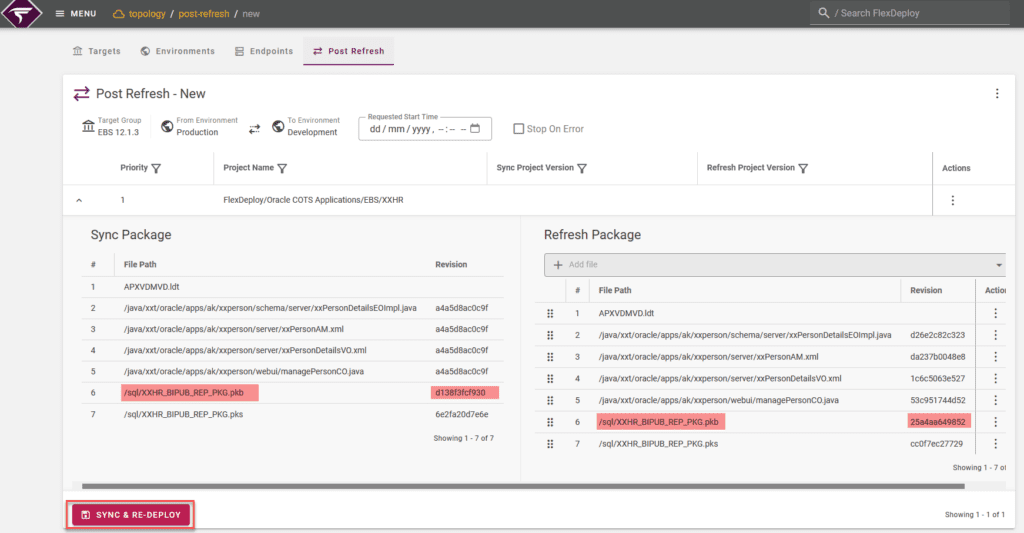Click the horizontal scrollbar
1024x533 pixels.
click(x=522, y=486)
